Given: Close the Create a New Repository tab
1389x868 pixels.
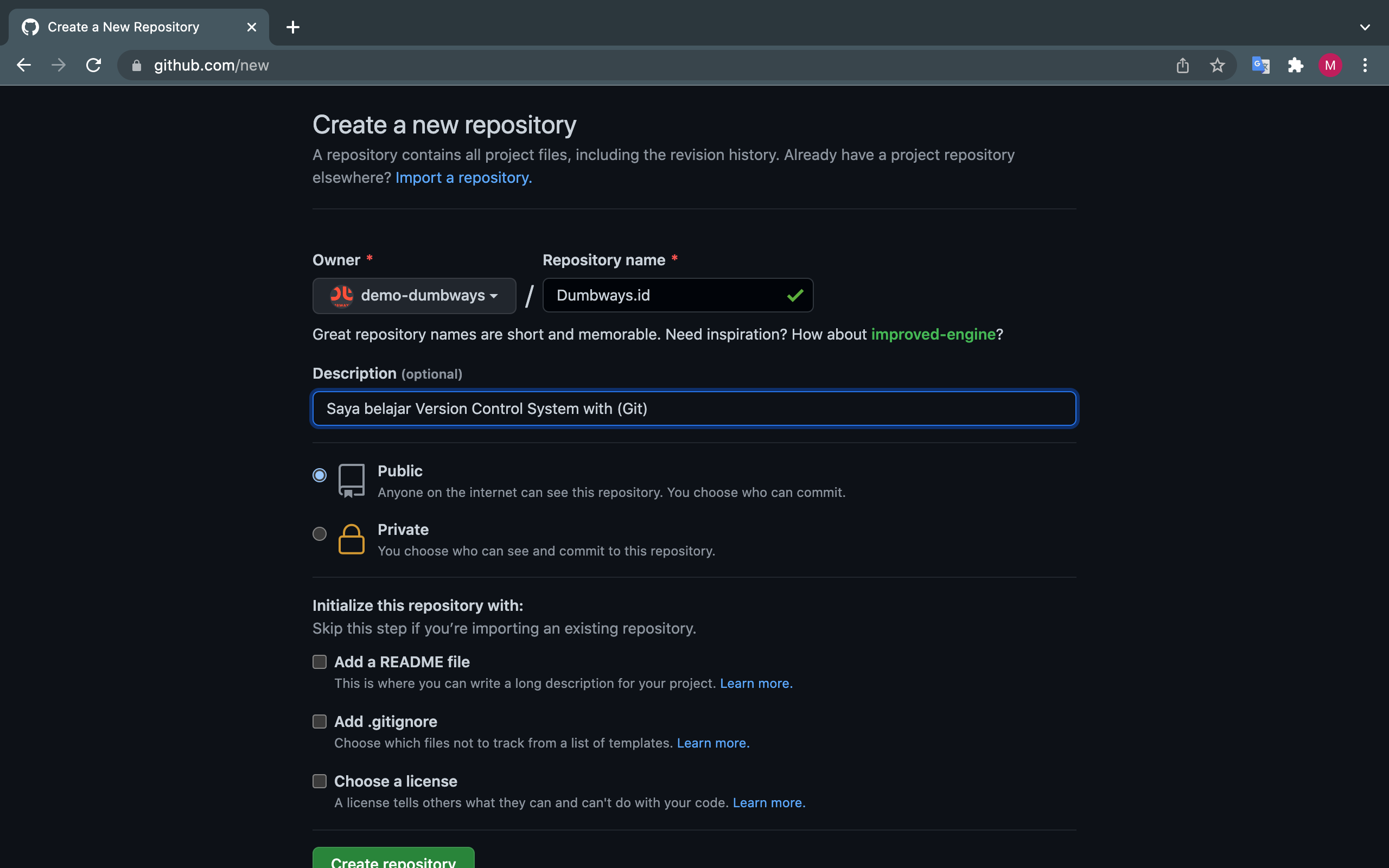Looking at the screenshot, I should [x=251, y=27].
